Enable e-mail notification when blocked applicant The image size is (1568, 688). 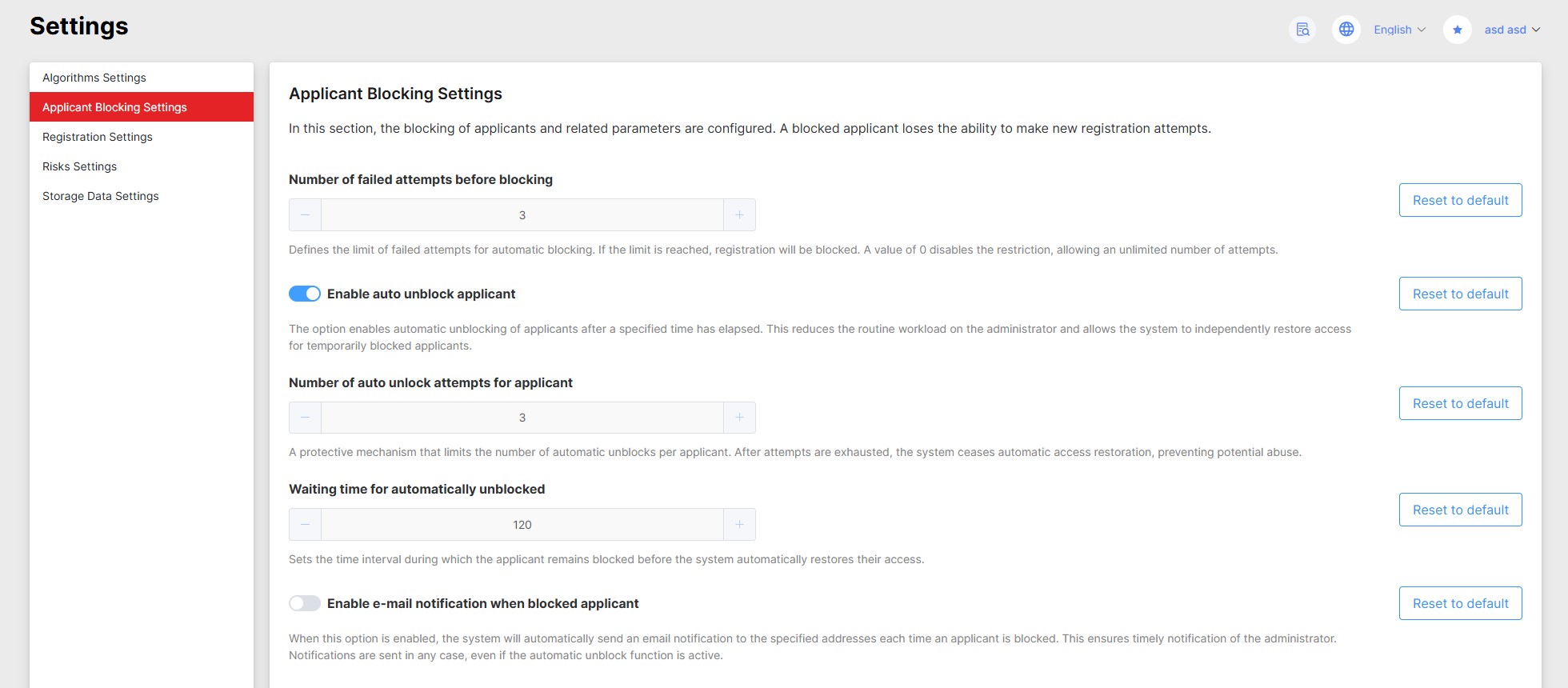(305, 603)
